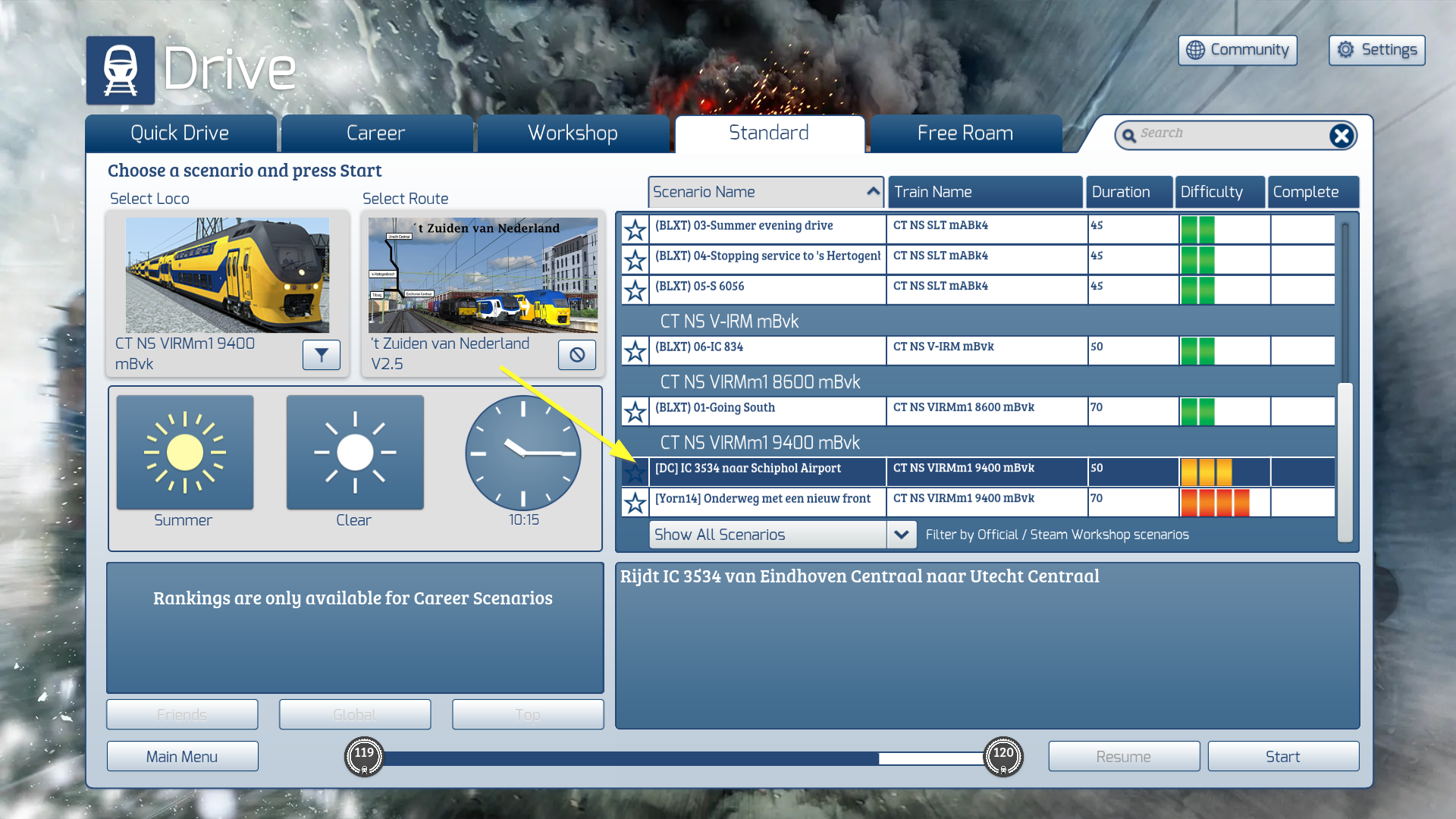Select the Clear weather icon
The height and width of the screenshot is (819, 1456).
pyautogui.click(x=355, y=453)
